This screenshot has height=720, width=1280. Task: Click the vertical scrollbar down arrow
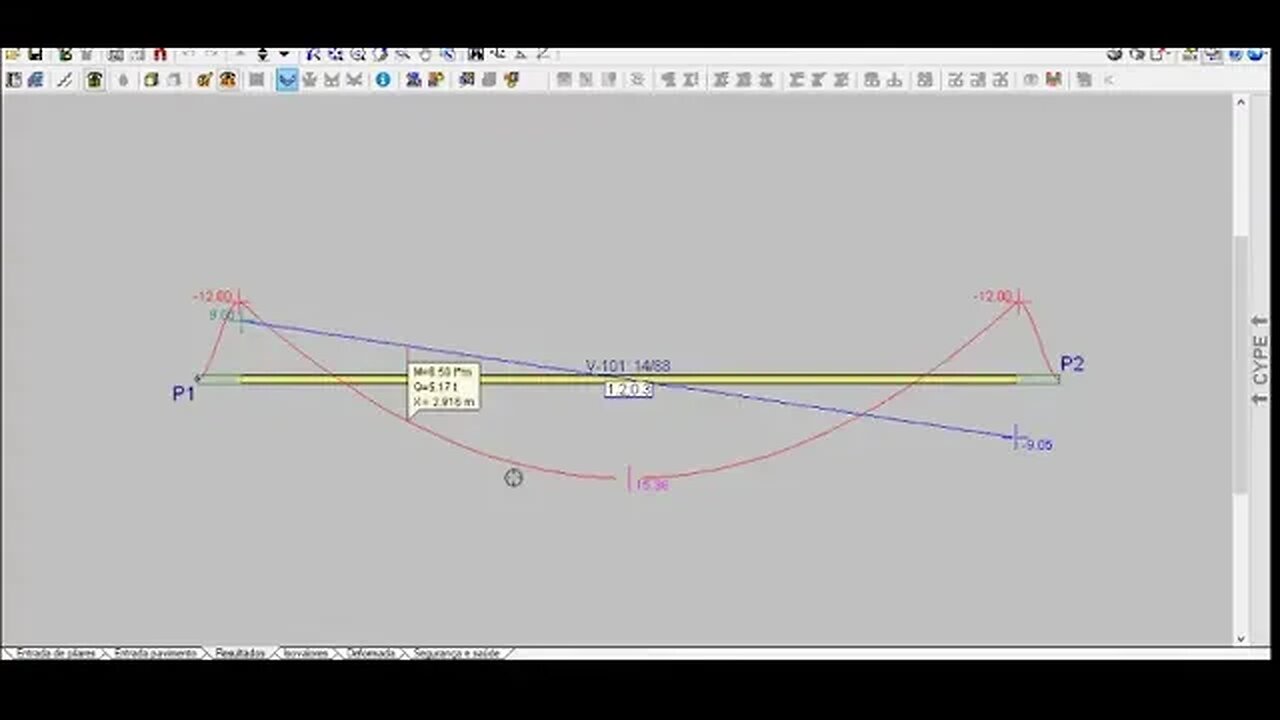tap(1241, 639)
